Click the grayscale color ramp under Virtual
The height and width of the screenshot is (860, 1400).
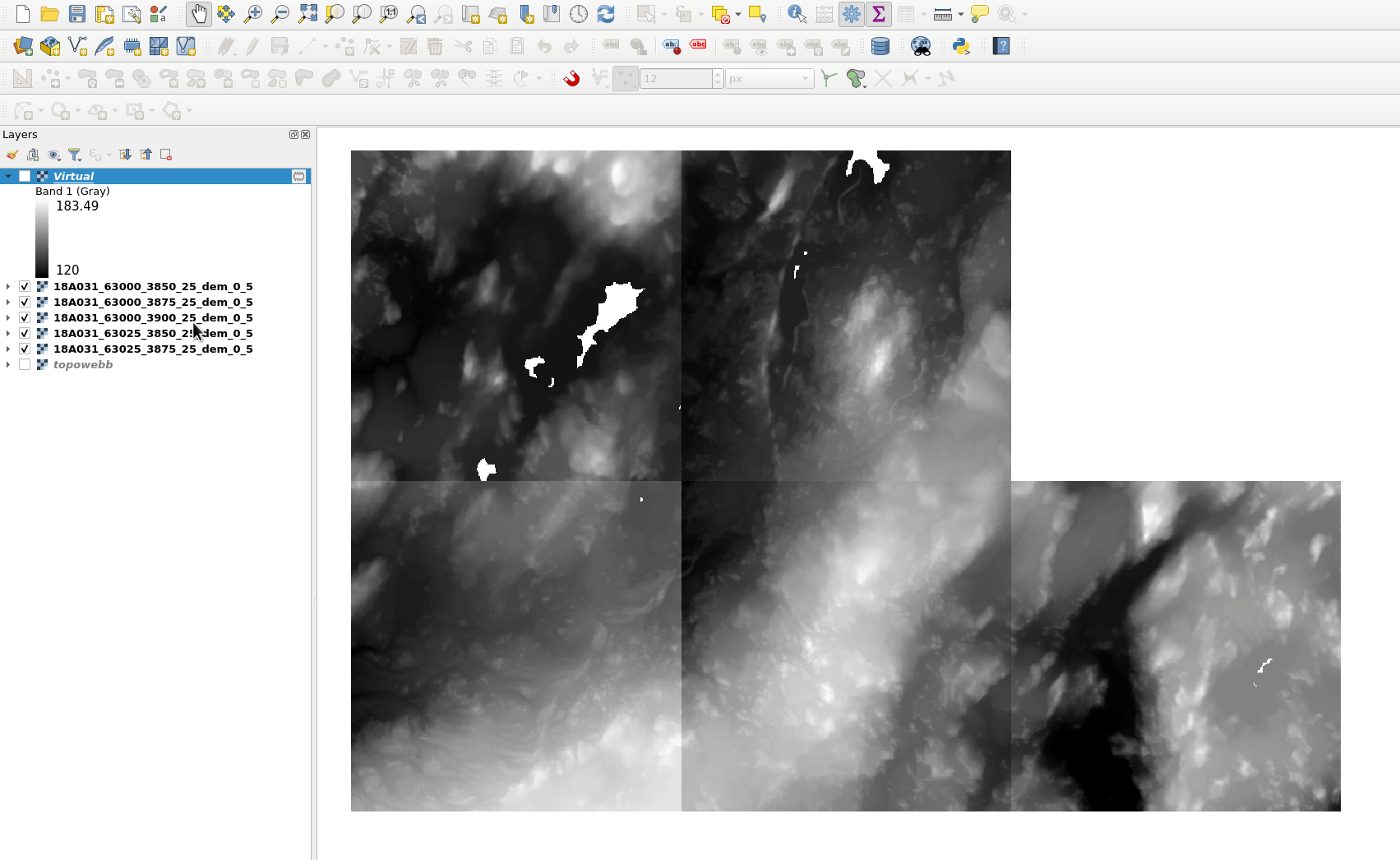click(x=42, y=238)
